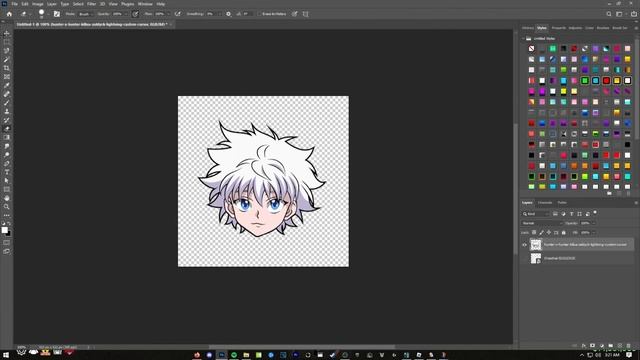Toggle the Erase to History checkbox
This screenshot has height=360, width=640.
(259, 14)
